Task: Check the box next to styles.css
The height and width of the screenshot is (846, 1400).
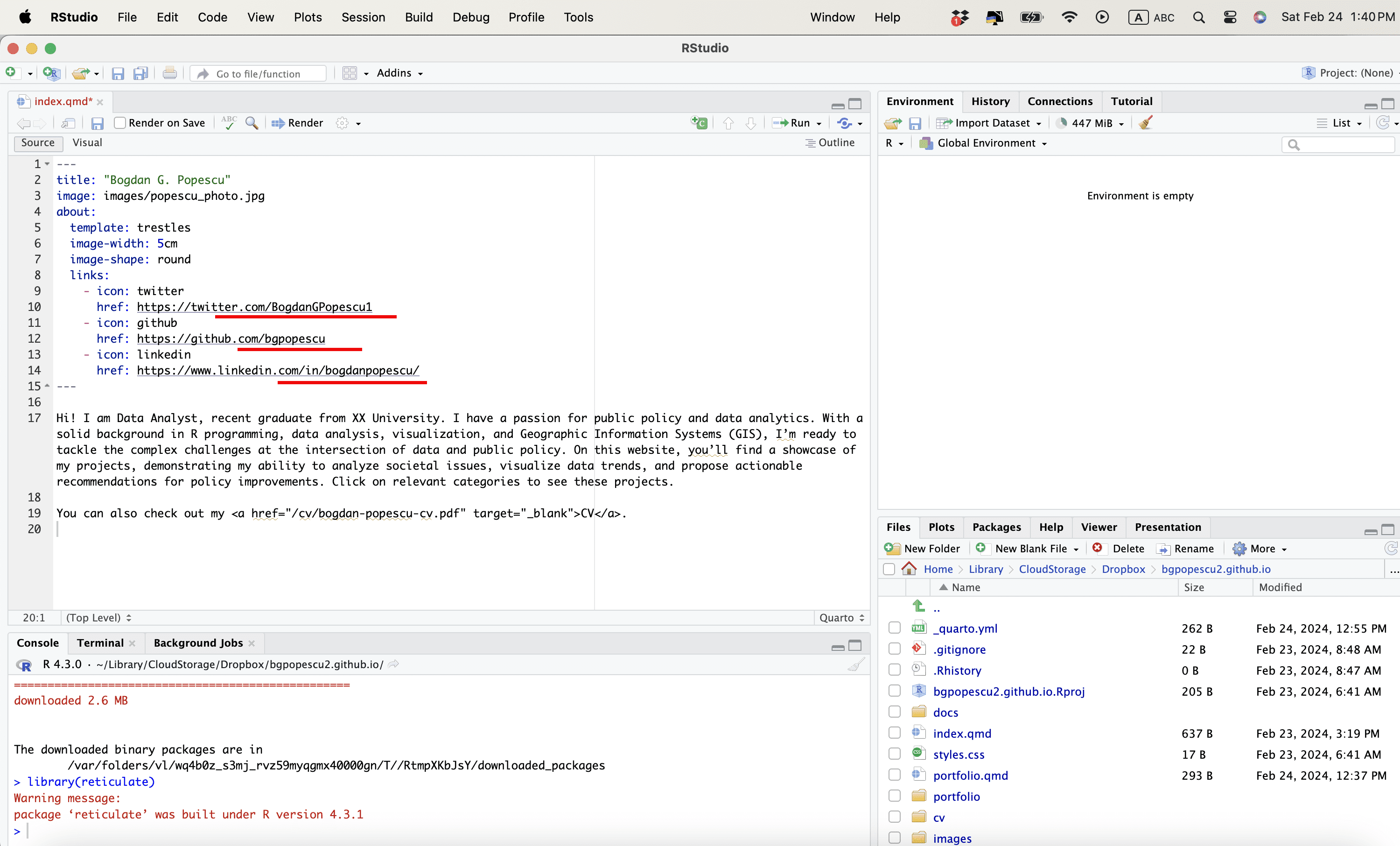Action: pos(894,754)
